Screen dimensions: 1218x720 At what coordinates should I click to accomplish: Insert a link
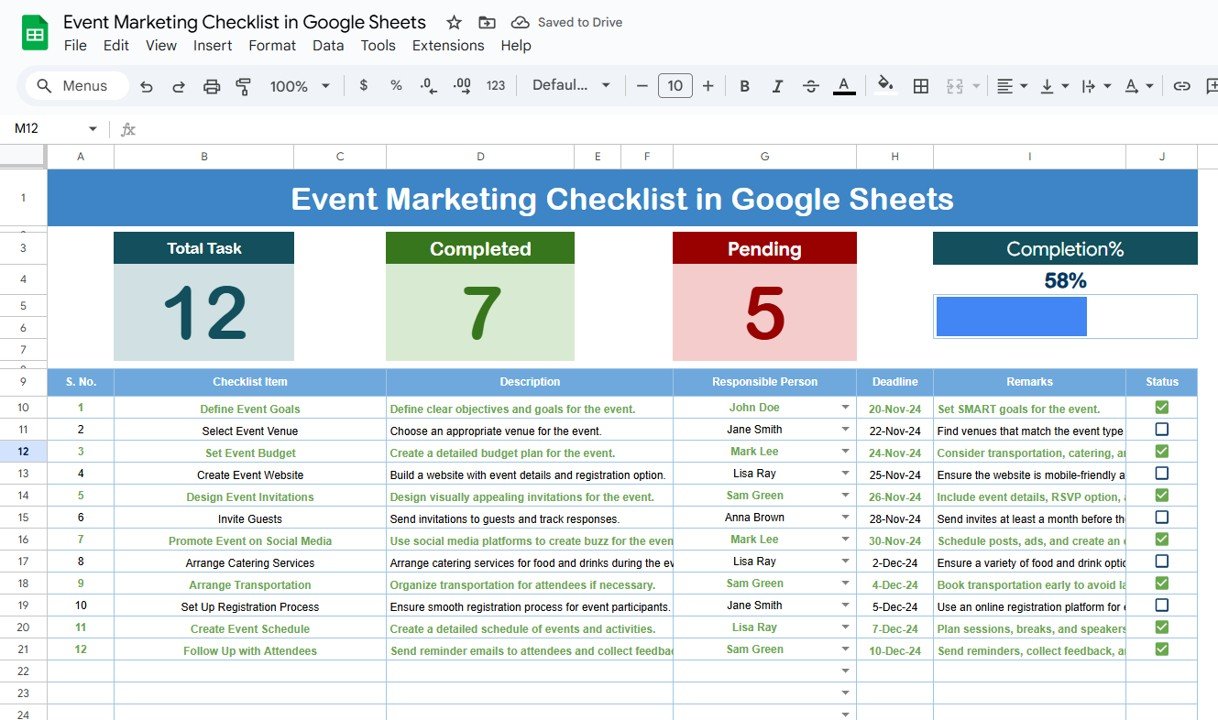coord(1182,86)
